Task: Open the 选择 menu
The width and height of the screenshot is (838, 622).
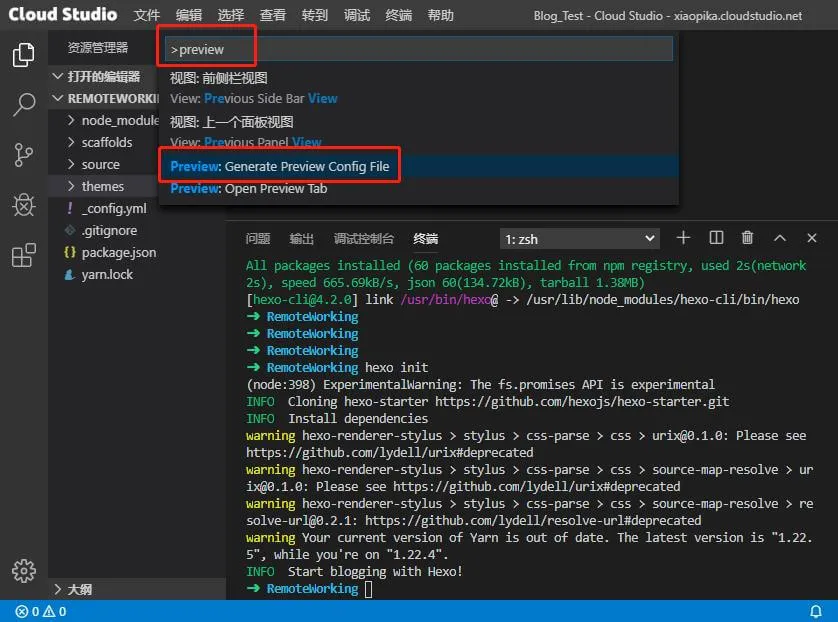Action: click(x=231, y=15)
